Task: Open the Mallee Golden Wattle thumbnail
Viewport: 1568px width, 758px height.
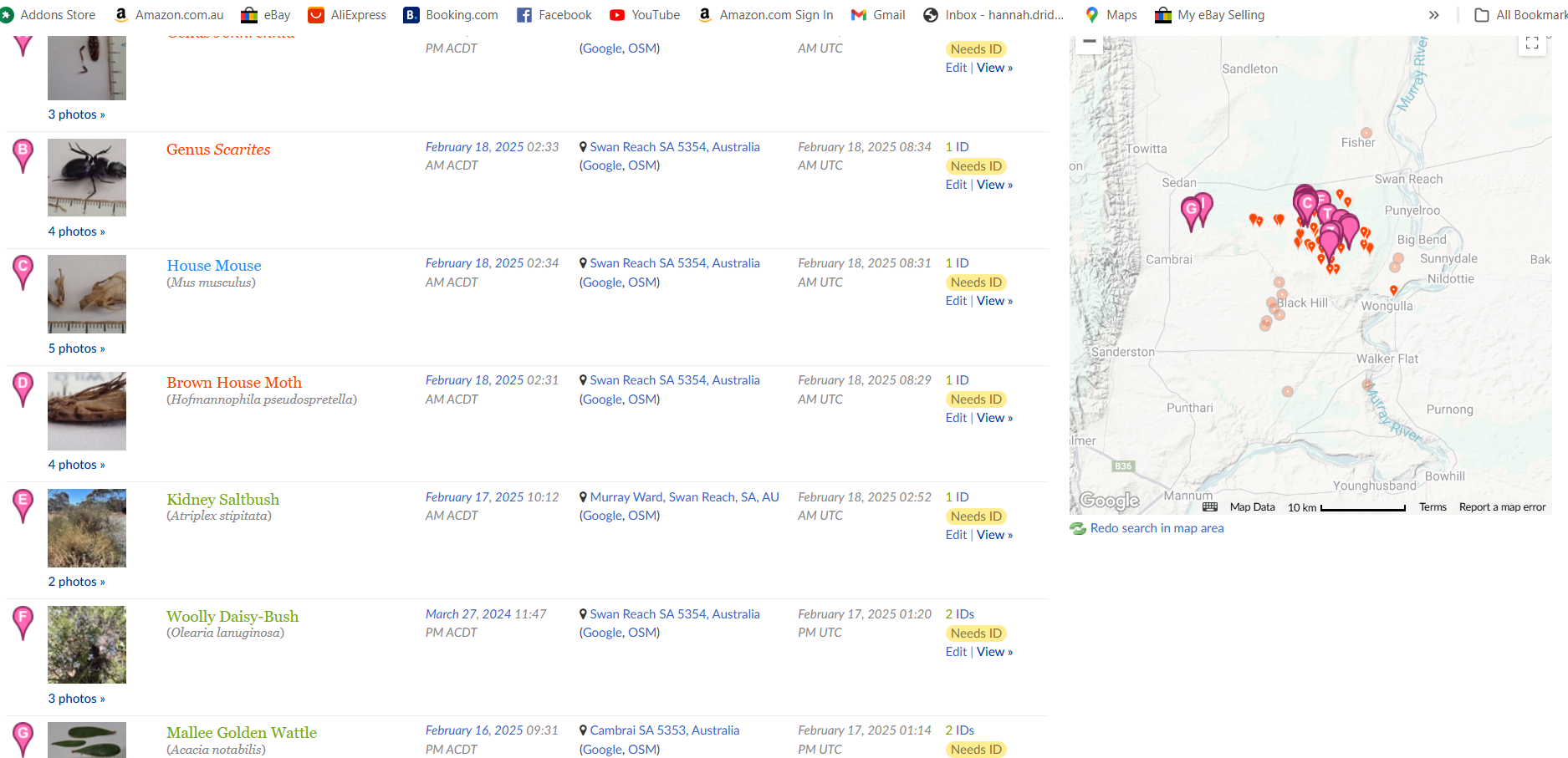Action: click(x=87, y=740)
